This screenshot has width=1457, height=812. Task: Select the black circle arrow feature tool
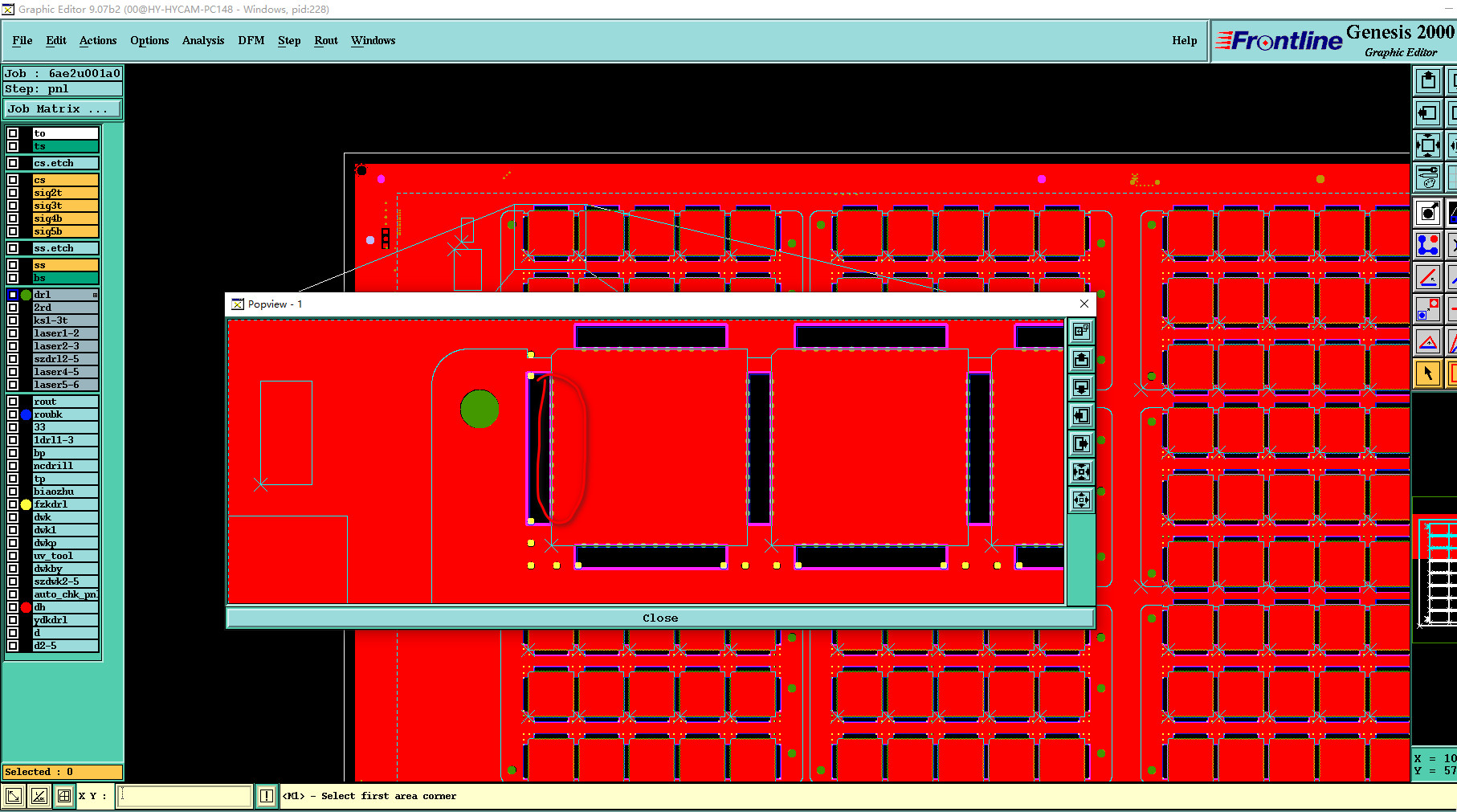click(x=1428, y=212)
